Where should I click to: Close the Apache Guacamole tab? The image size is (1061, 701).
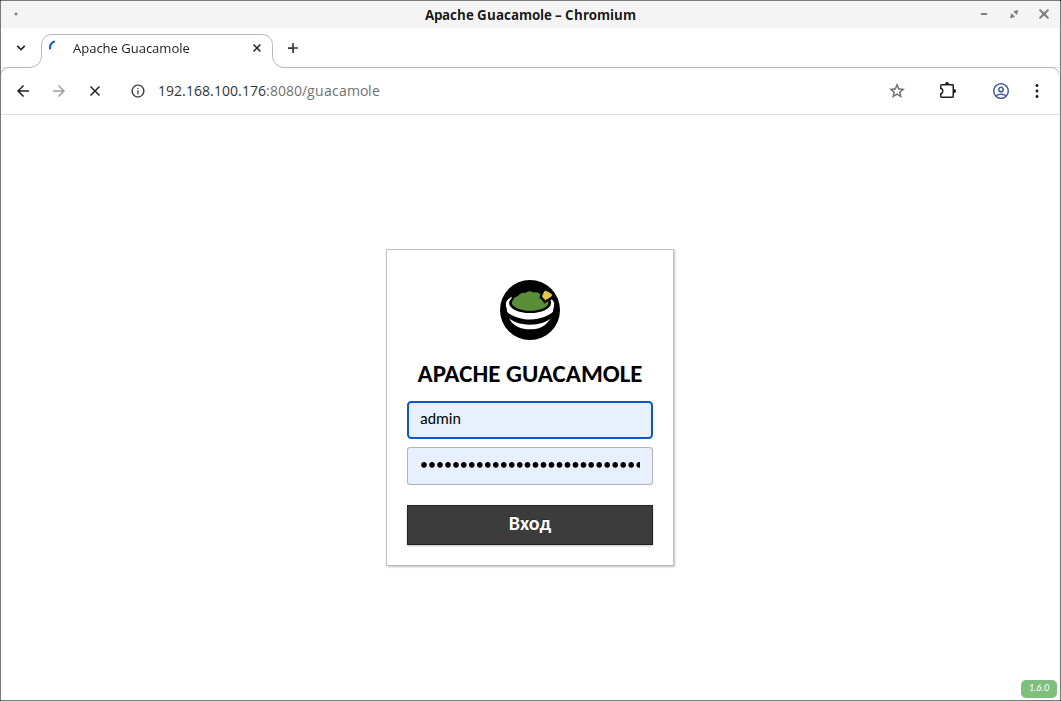[257, 48]
